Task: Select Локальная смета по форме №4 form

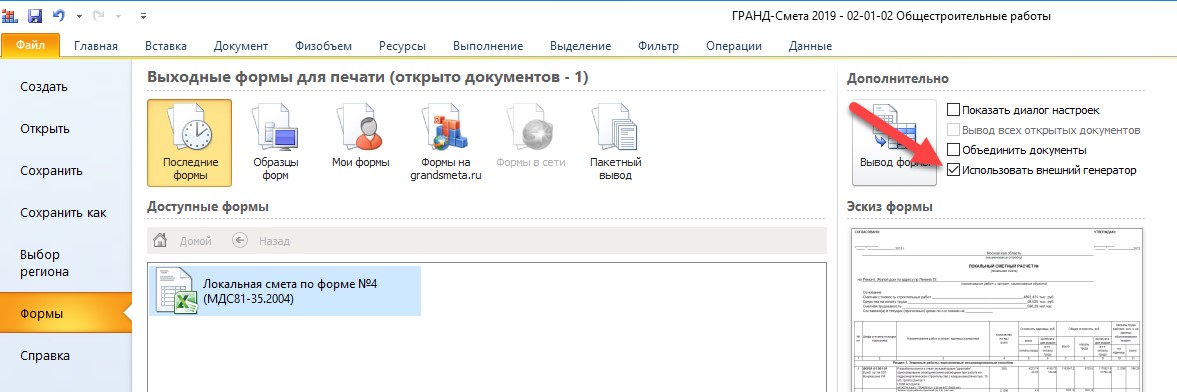Action: pos(284,291)
